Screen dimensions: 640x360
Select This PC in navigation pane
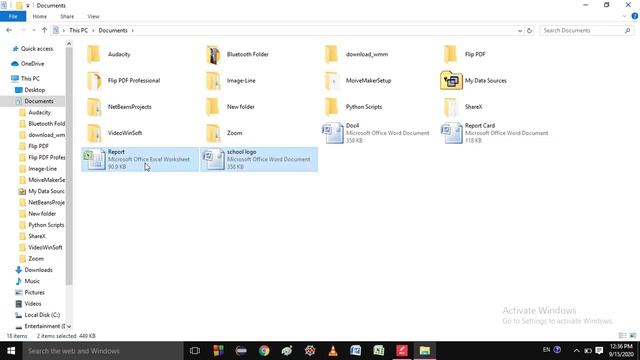[30, 78]
